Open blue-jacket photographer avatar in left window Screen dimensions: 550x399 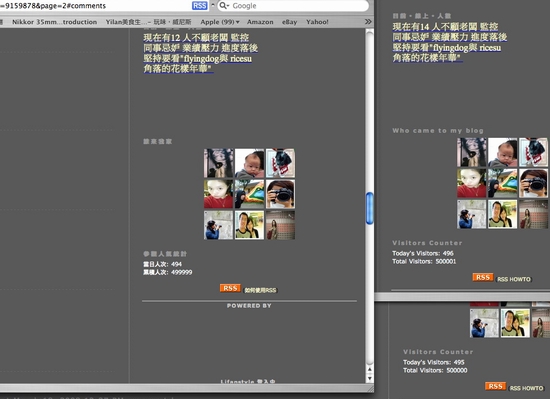pyautogui.click(x=219, y=225)
